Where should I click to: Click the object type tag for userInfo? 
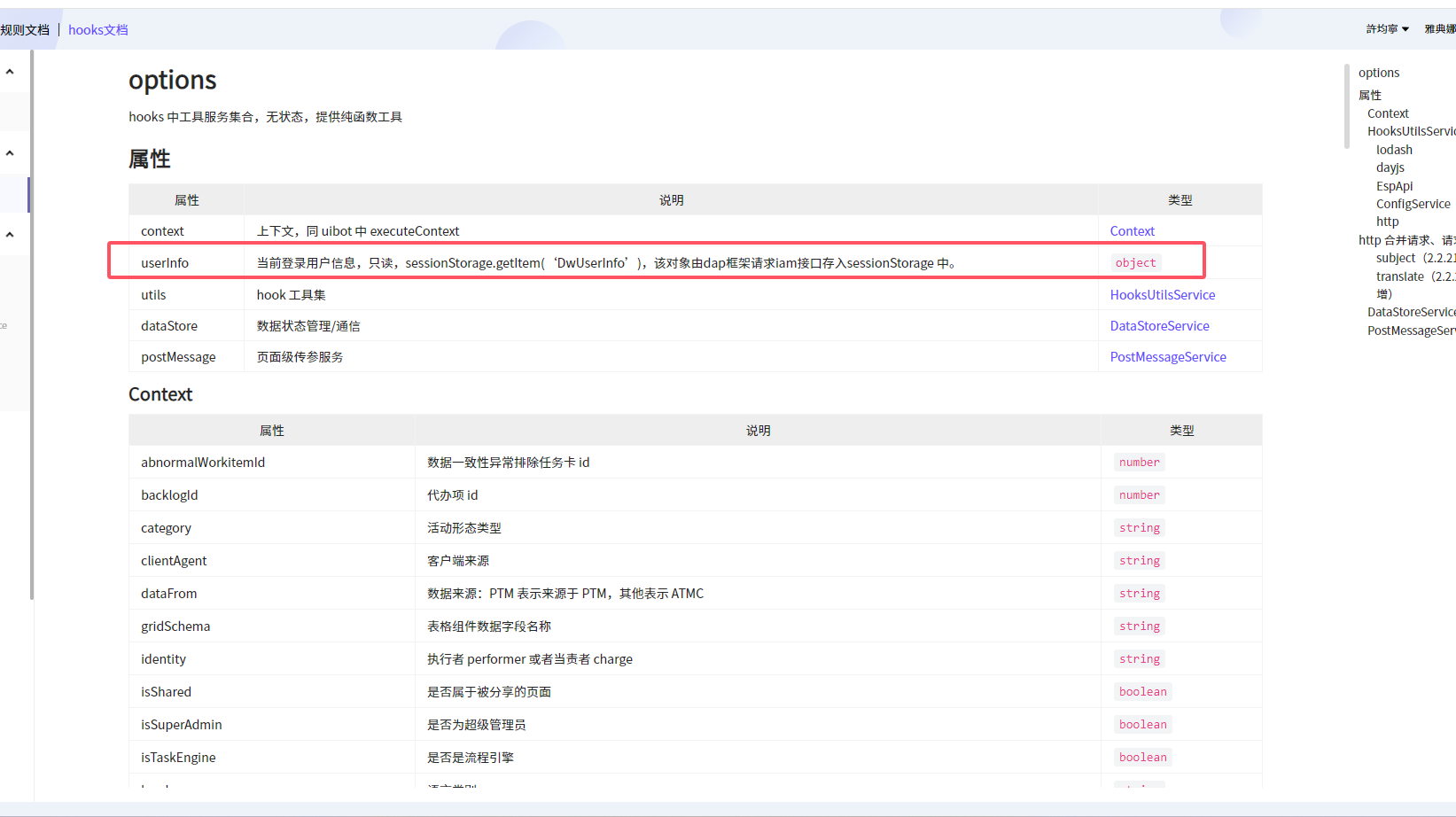1135,263
